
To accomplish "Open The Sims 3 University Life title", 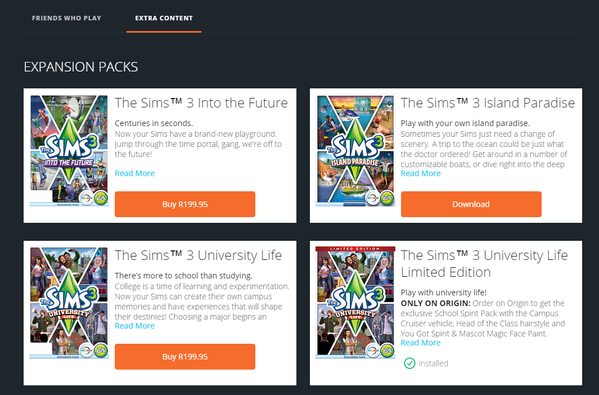I will tap(199, 255).
